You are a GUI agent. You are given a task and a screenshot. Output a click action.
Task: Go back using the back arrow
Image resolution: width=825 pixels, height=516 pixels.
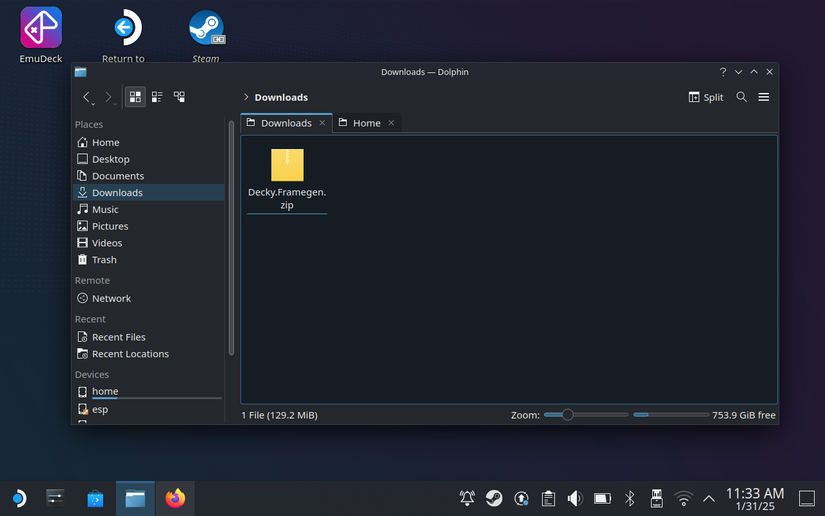point(87,97)
